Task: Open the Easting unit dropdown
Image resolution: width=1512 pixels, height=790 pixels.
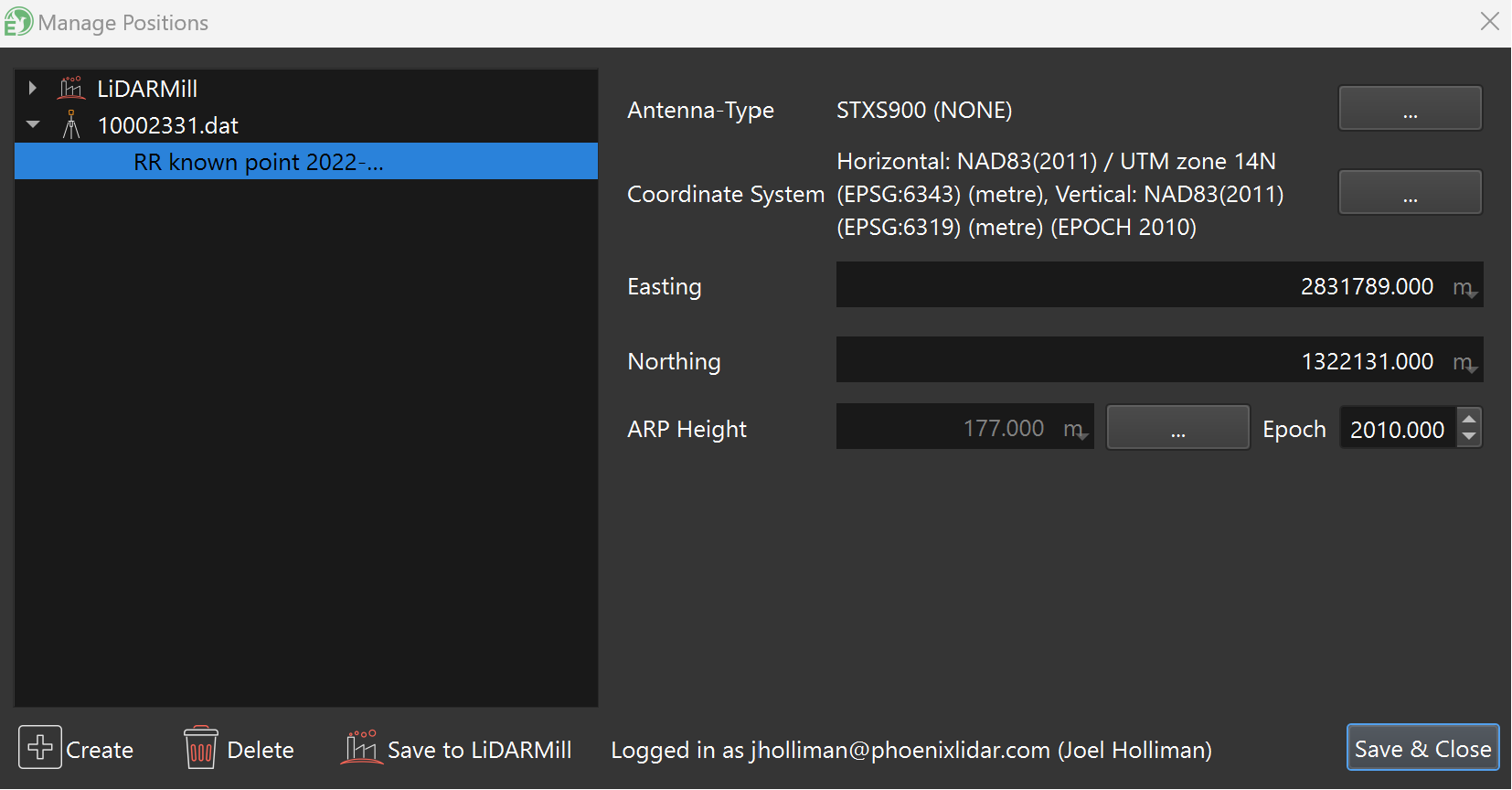Action: point(1464,288)
